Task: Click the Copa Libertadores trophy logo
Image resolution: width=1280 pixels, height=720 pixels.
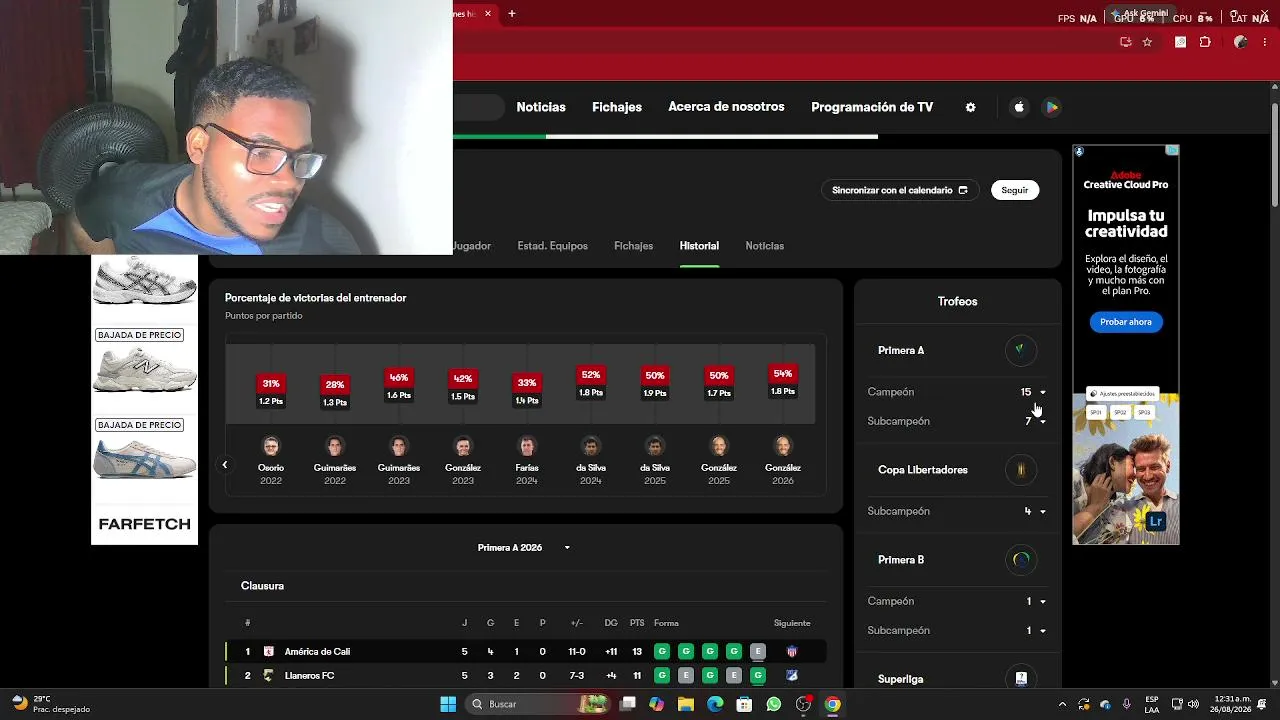Action: [1020, 470]
